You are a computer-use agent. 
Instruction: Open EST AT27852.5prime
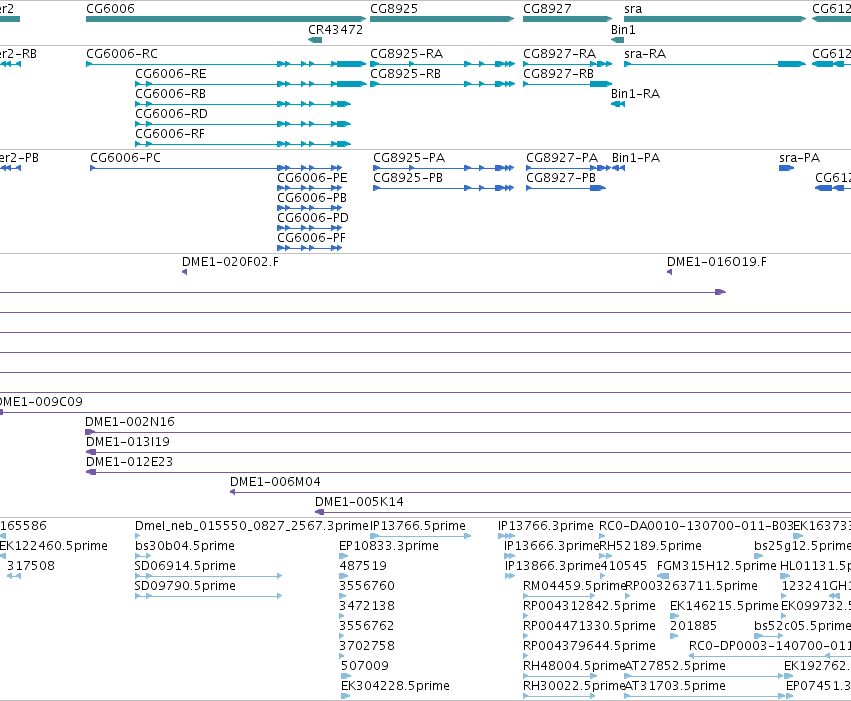click(x=675, y=667)
